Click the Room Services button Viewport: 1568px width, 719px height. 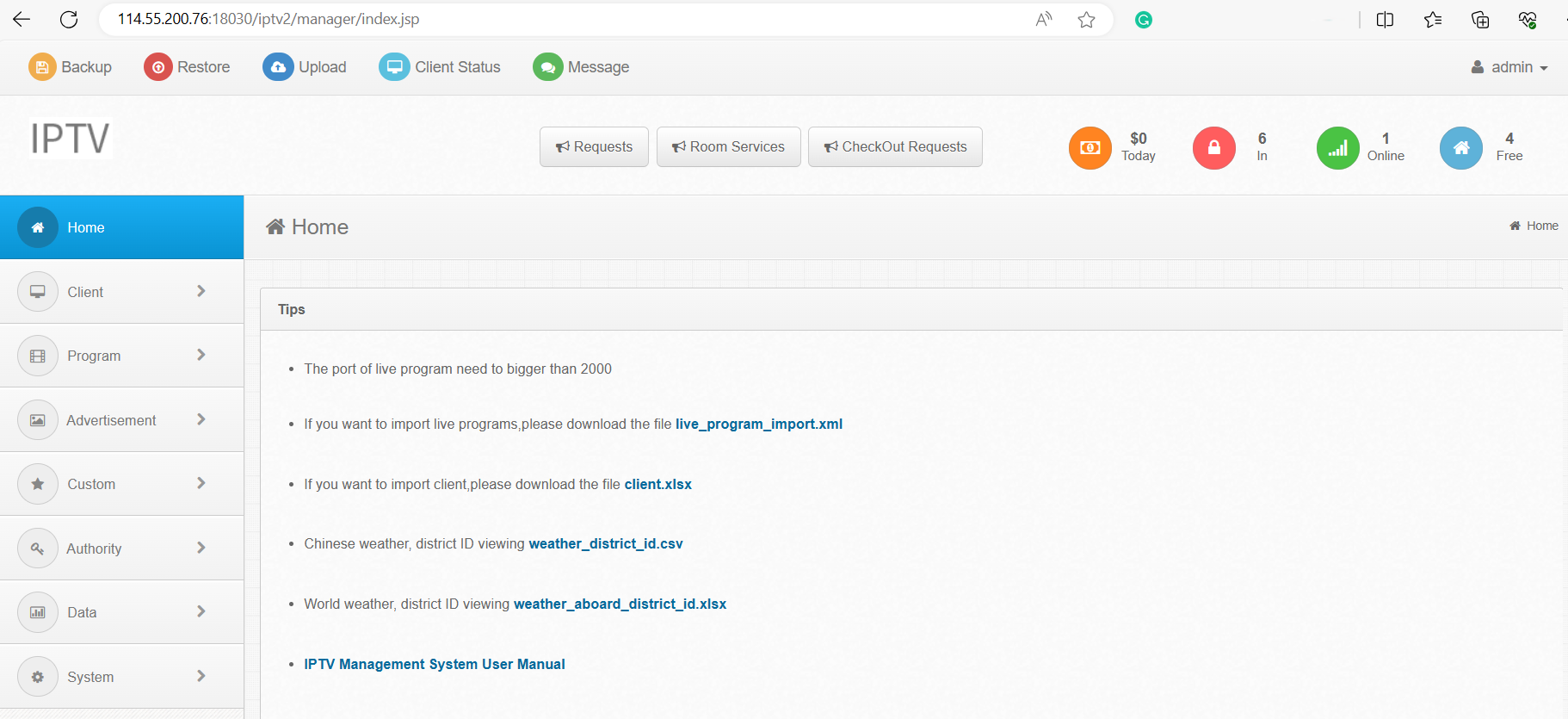728,147
